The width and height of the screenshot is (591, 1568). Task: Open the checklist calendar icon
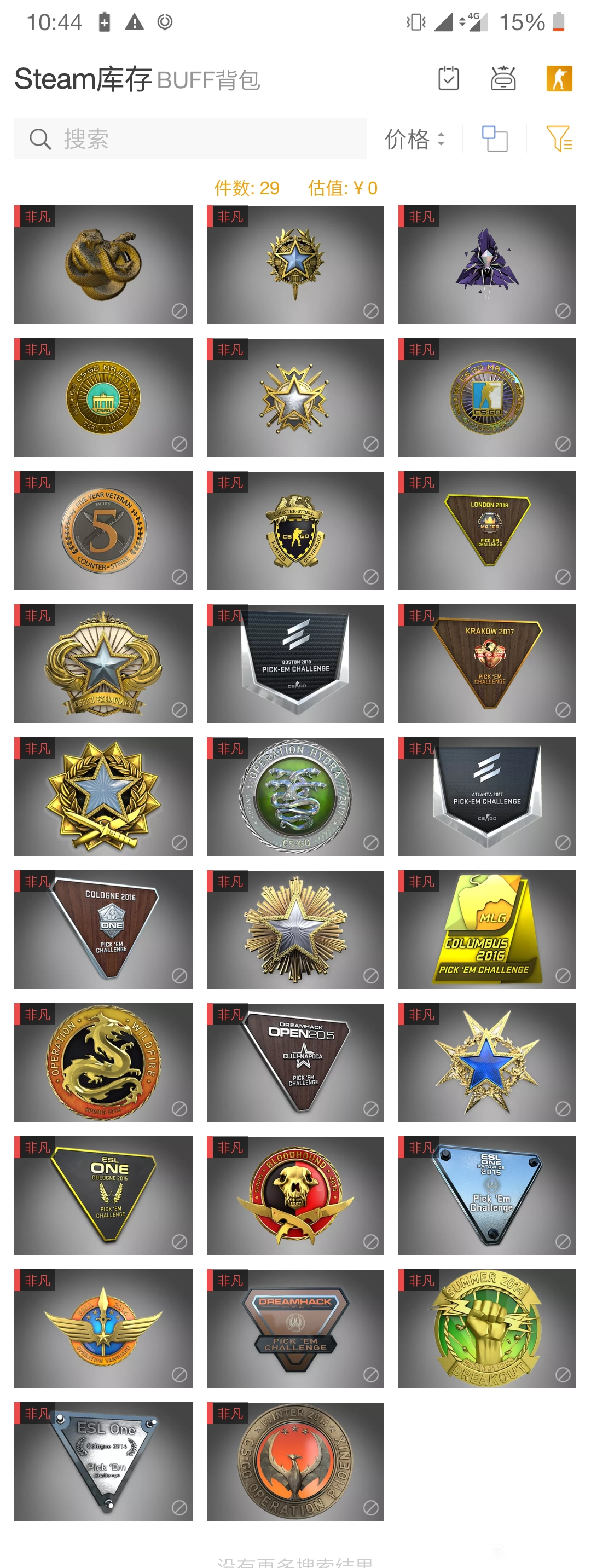(x=449, y=78)
